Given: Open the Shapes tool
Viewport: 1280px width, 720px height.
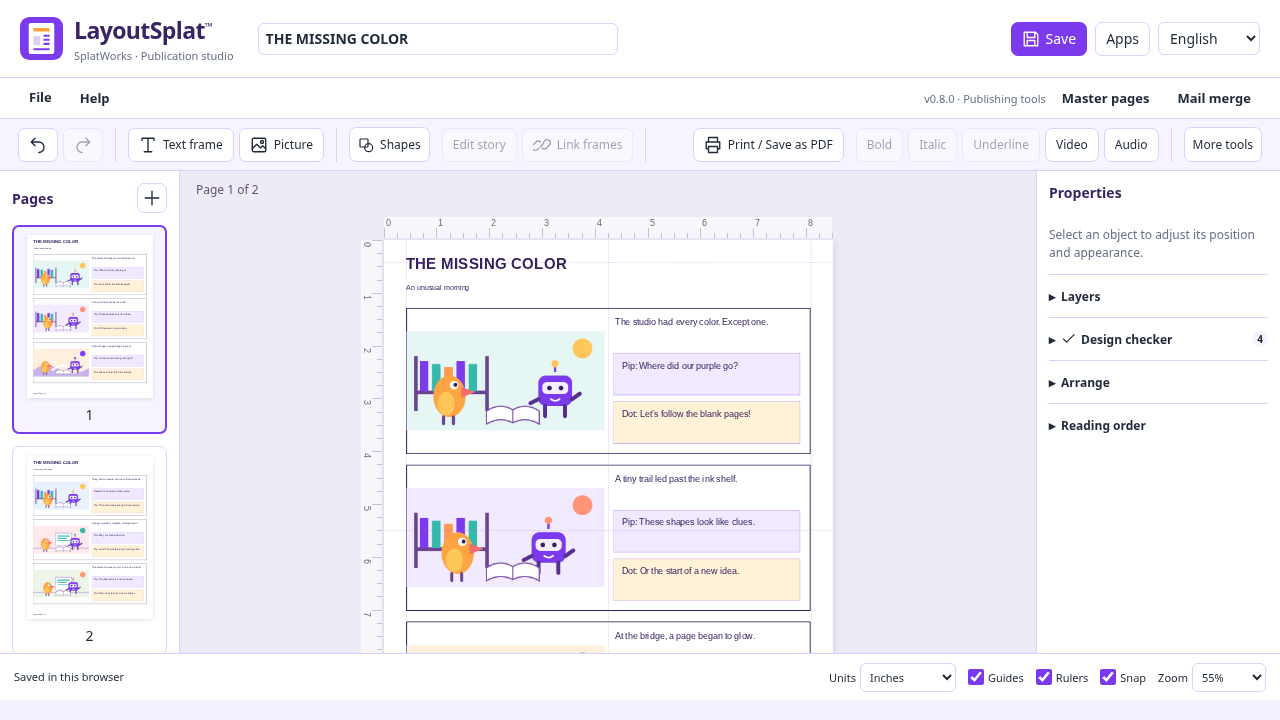Looking at the screenshot, I should pyautogui.click(x=389, y=145).
